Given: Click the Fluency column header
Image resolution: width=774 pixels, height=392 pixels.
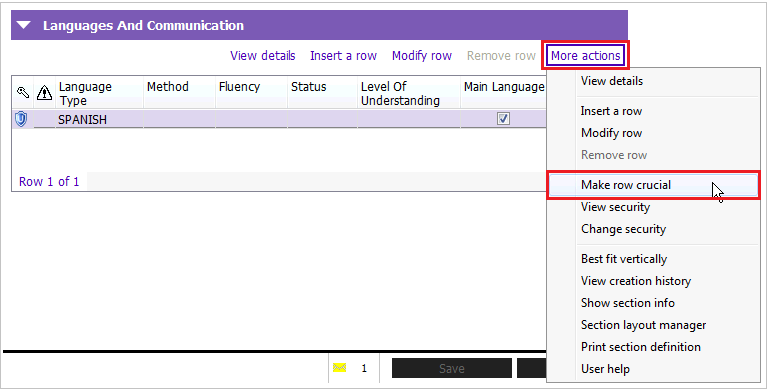Looking at the screenshot, I should pos(239,87).
